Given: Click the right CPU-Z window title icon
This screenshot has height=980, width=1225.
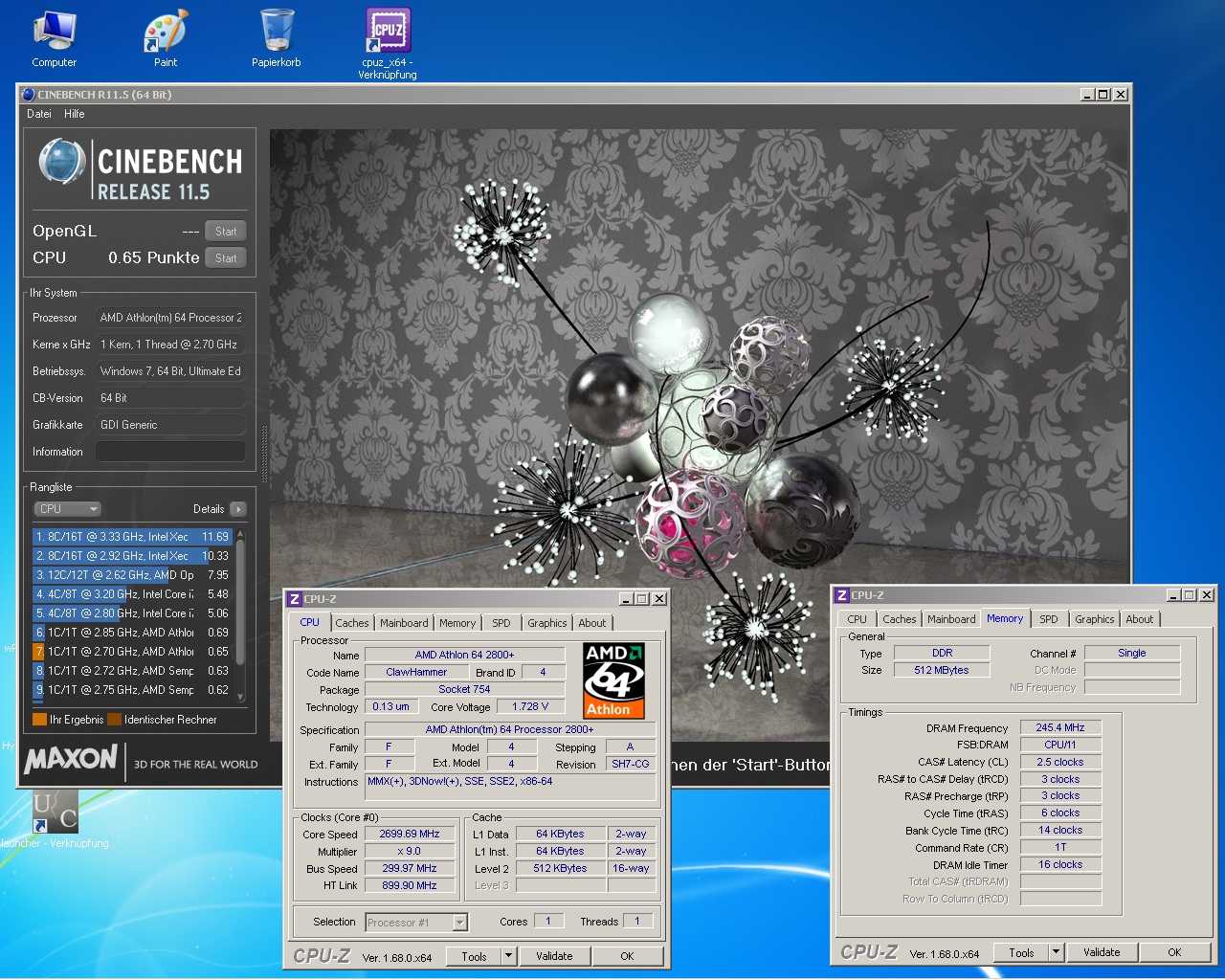Looking at the screenshot, I should [842, 595].
